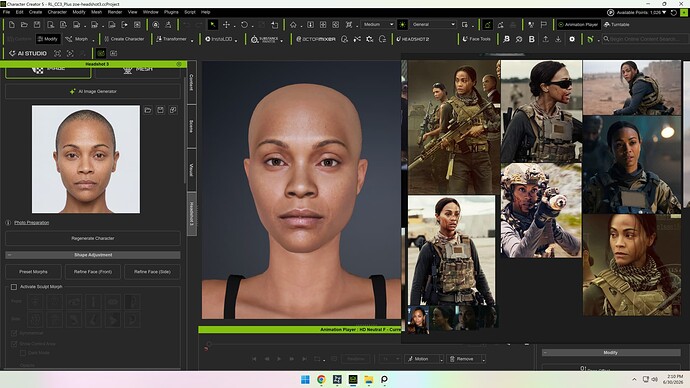Expand the Morph dropdown arrow

[93, 40]
